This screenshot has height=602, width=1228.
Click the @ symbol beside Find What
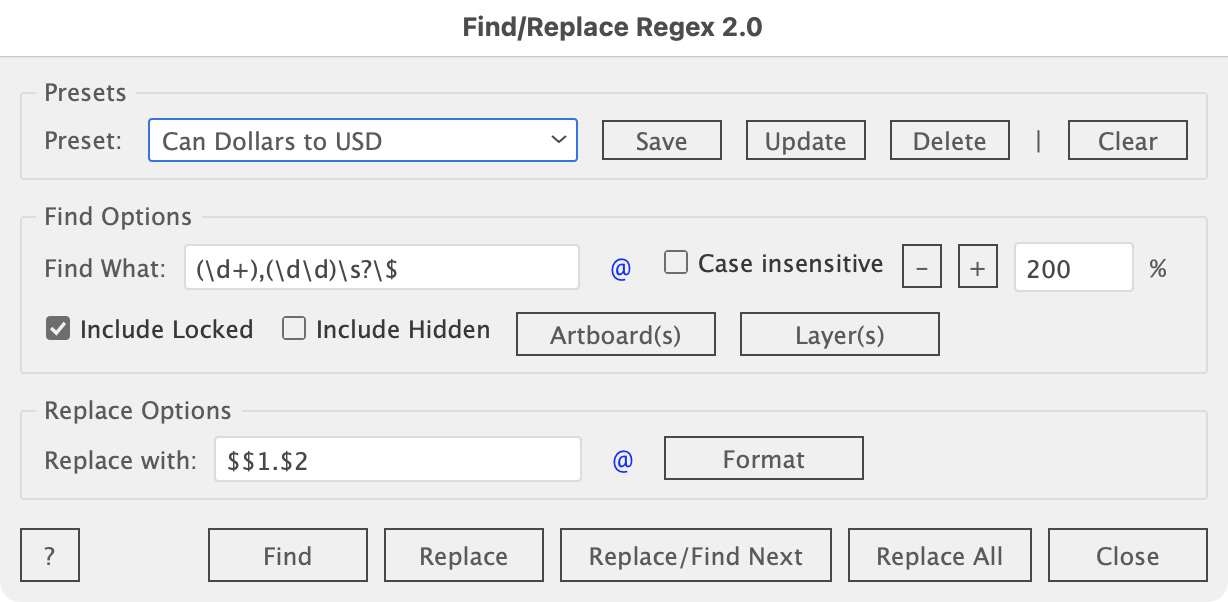pyautogui.click(x=621, y=269)
